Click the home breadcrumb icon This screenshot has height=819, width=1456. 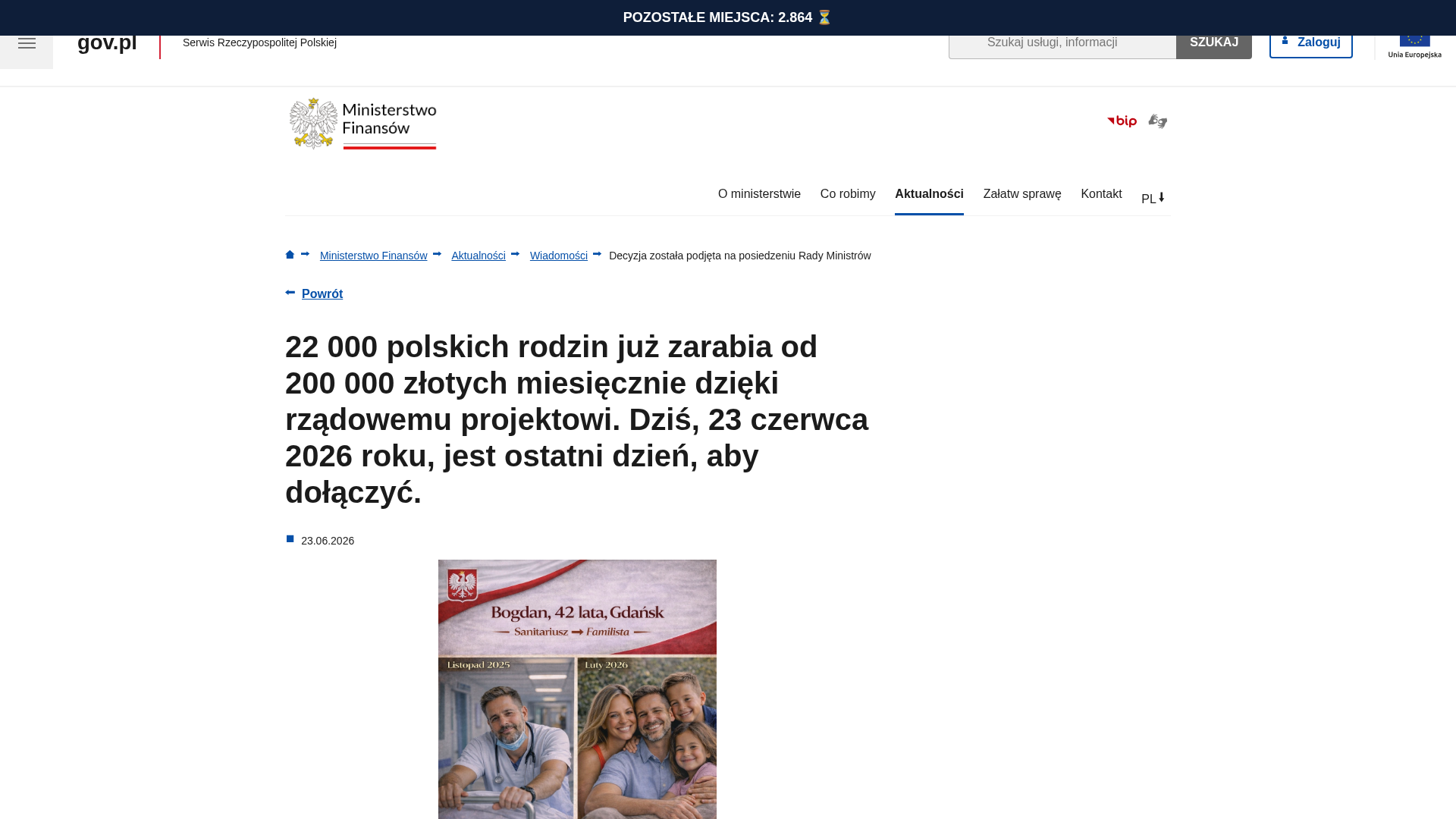(290, 255)
